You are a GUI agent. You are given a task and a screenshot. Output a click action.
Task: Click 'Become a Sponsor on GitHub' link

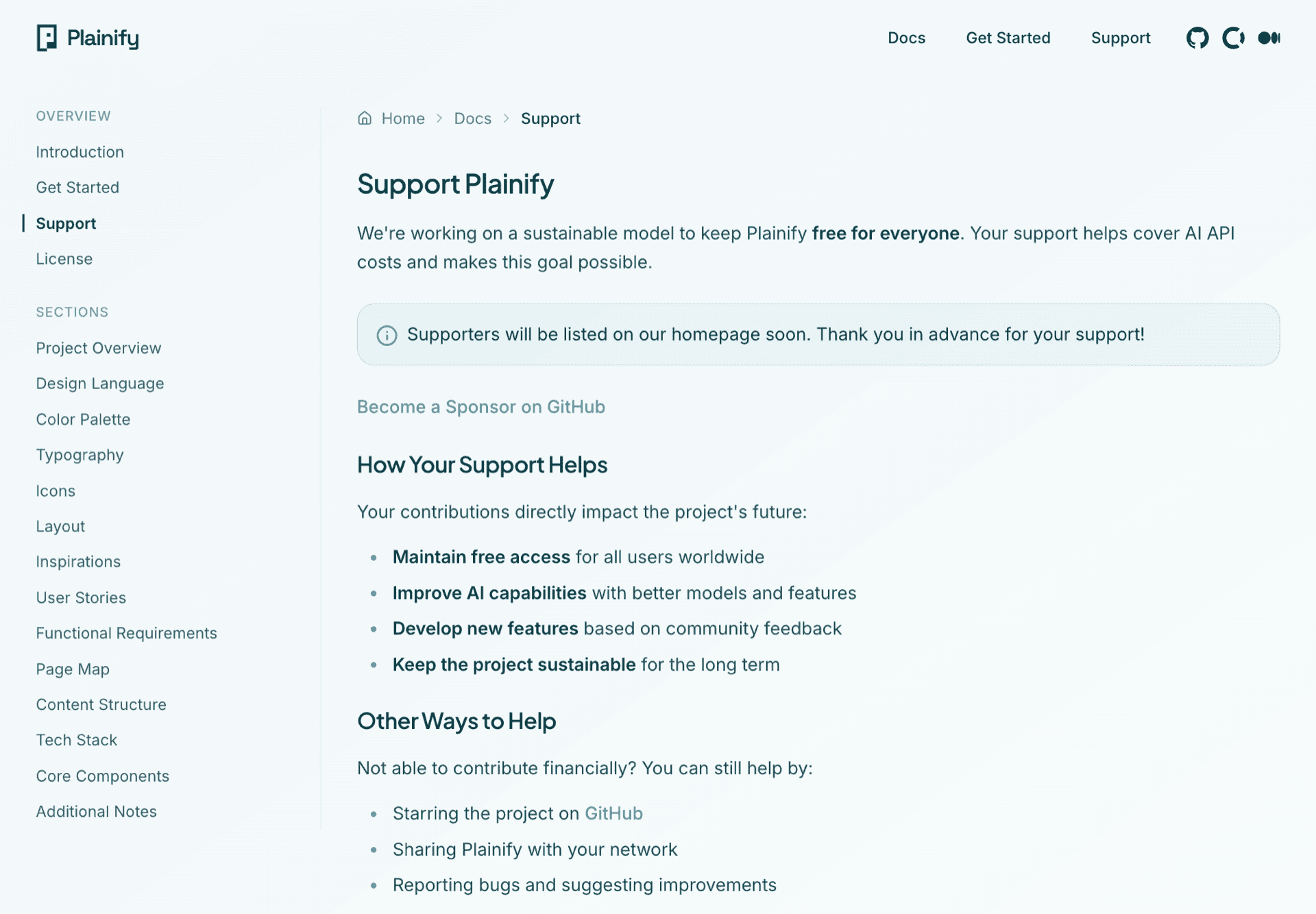pos(480,406)
